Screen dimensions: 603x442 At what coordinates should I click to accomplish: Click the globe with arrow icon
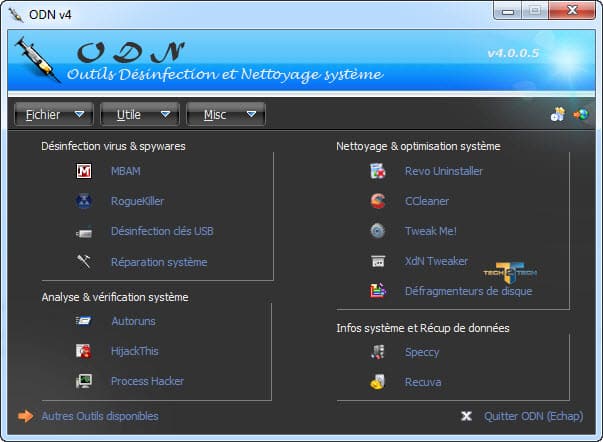(581, 115)
